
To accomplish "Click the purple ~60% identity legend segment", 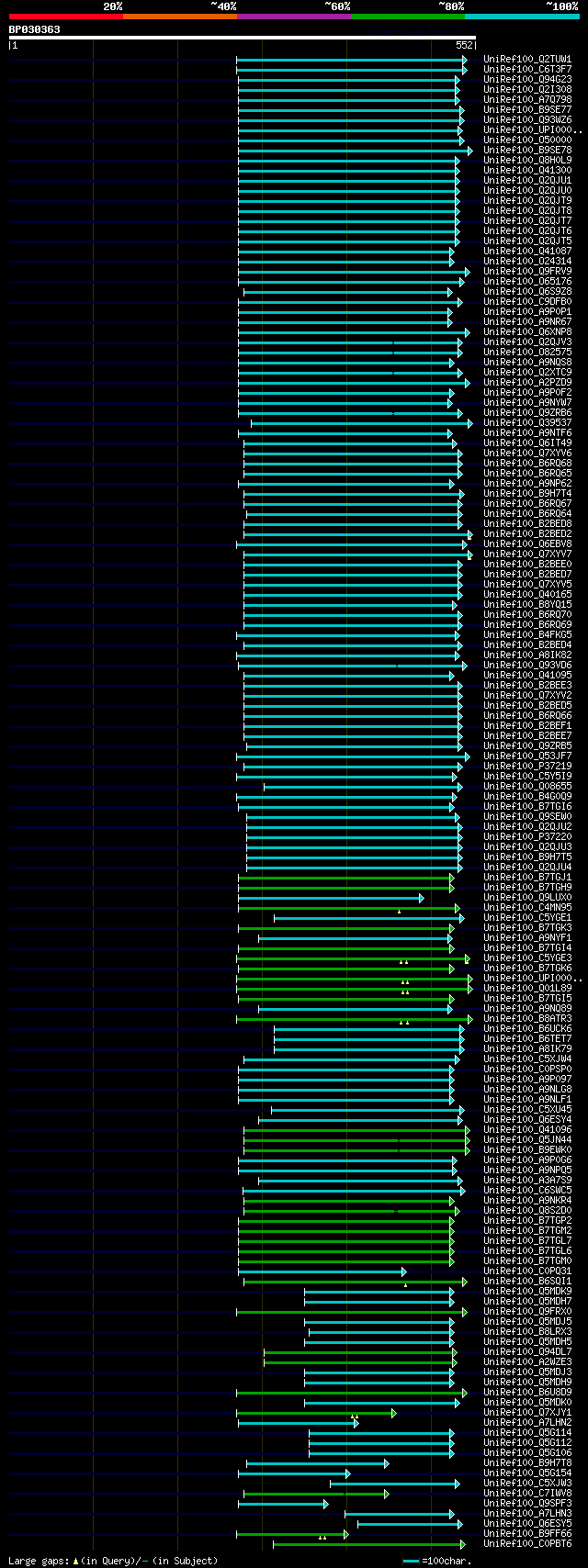I will (x=294, y=16).
